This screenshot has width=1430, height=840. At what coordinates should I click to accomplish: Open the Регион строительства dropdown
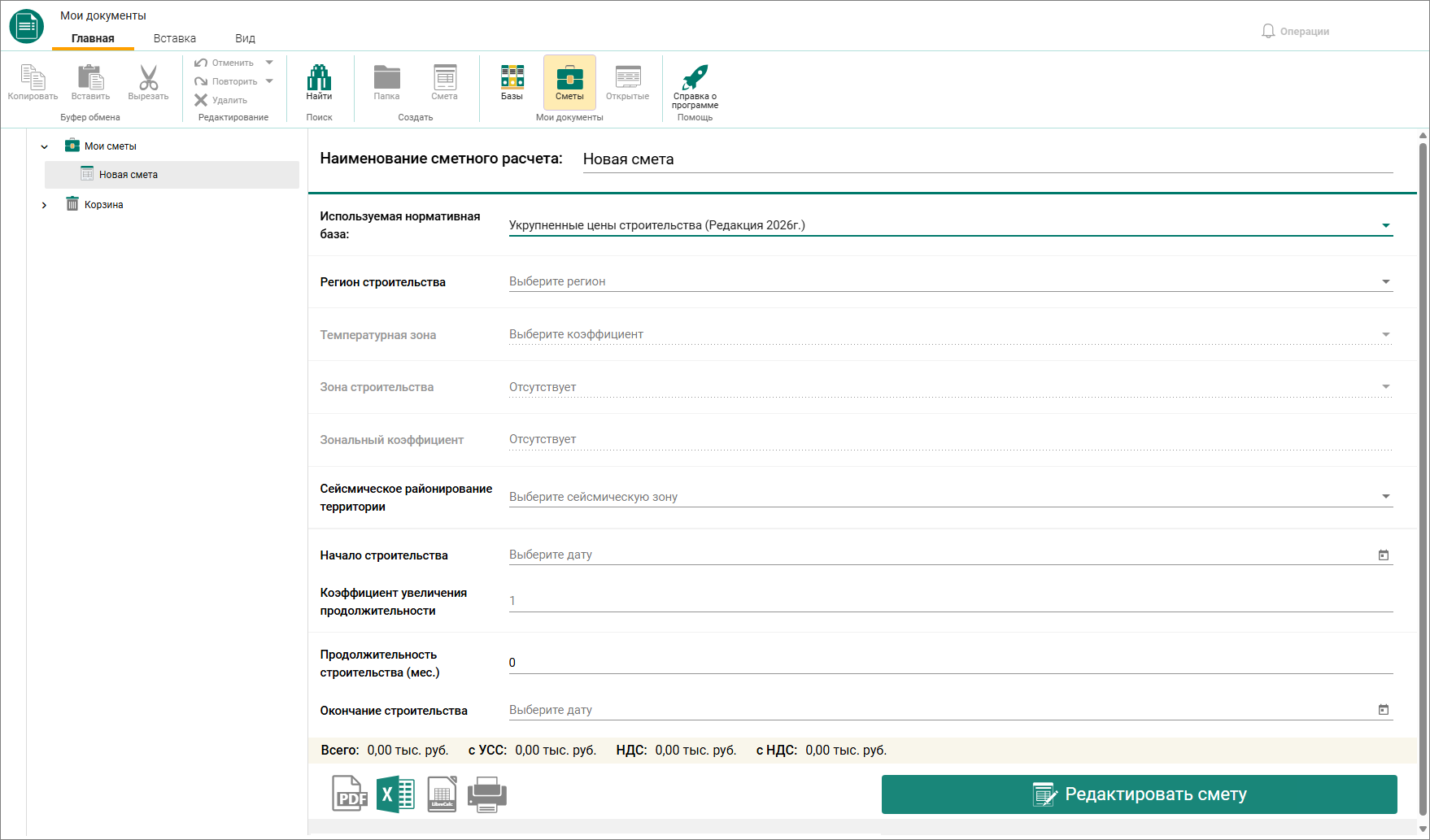click(1386, 281)
